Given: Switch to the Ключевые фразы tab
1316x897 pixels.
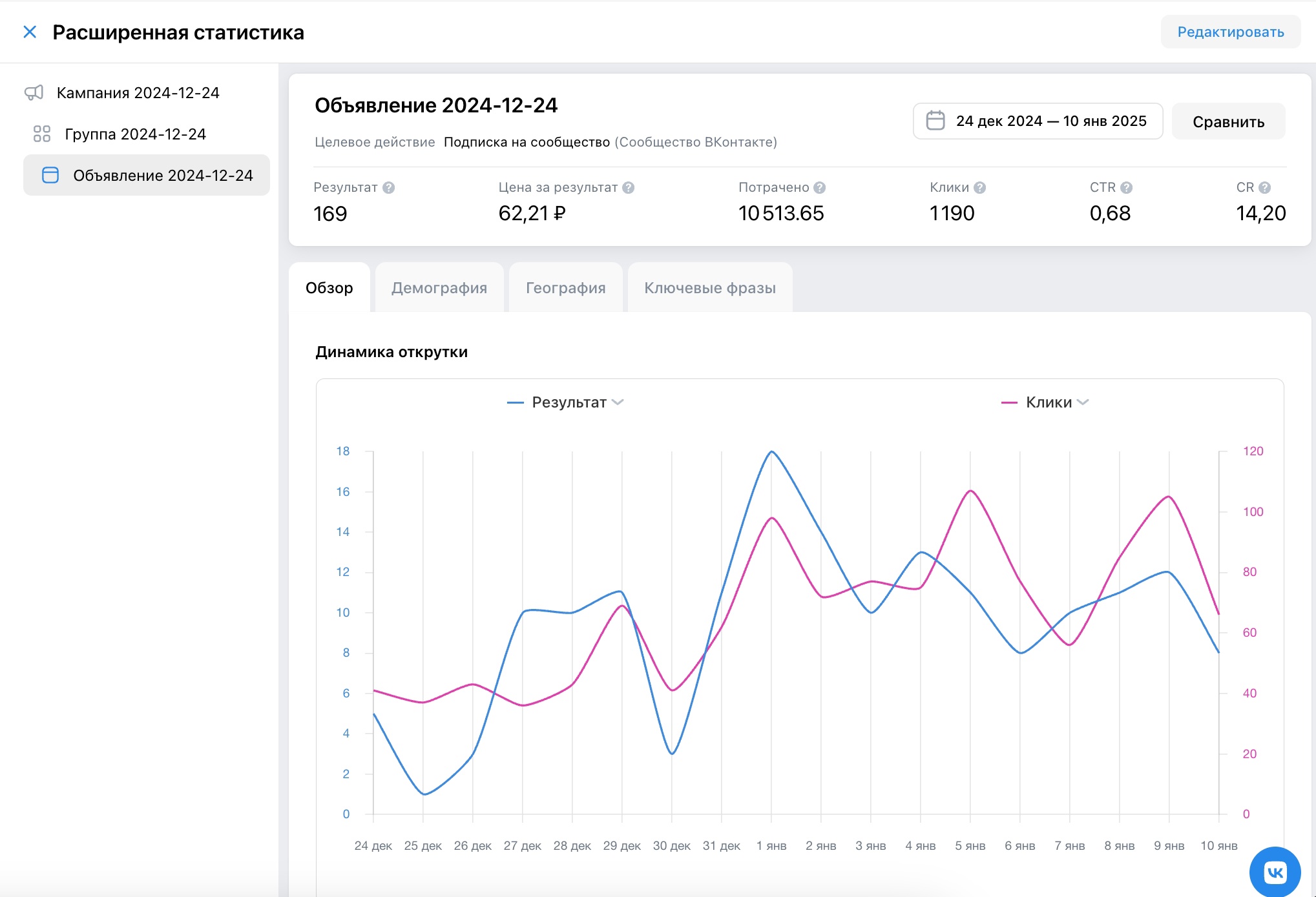Looking at the screenshot, I should pyautogui.click(x=710, y=288).
